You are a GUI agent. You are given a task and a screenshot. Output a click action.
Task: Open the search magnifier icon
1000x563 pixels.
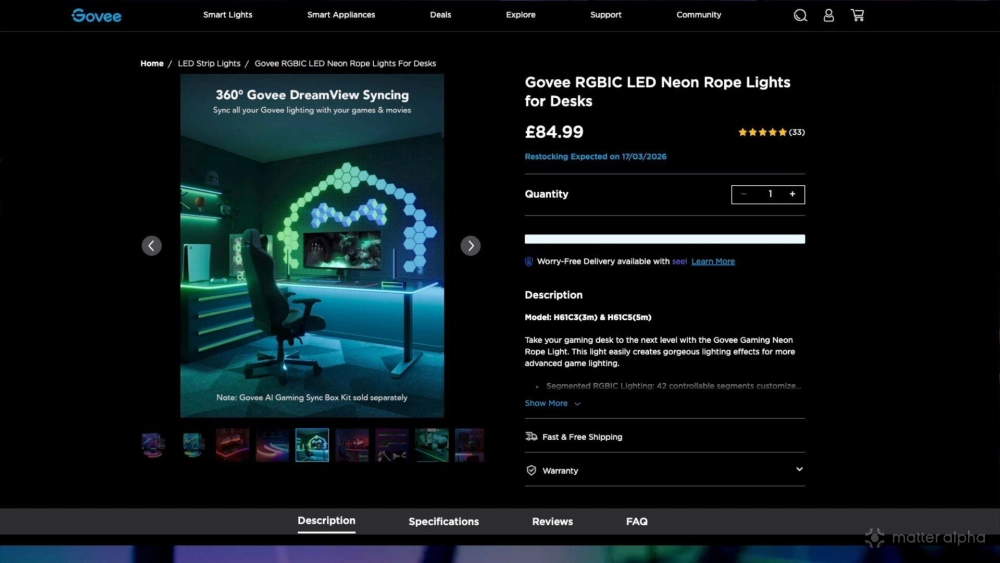coord(800,15)
